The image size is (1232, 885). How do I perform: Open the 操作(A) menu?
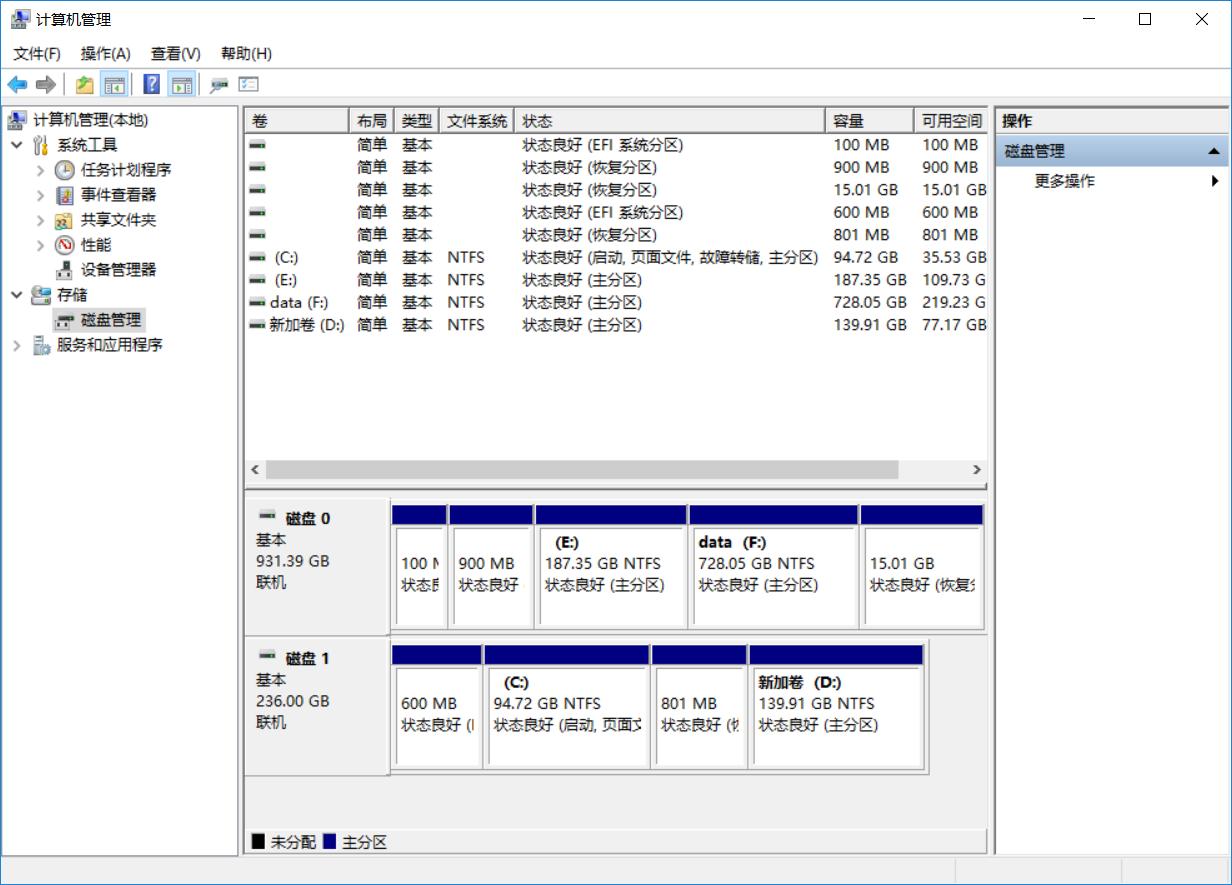pos(105,53)
